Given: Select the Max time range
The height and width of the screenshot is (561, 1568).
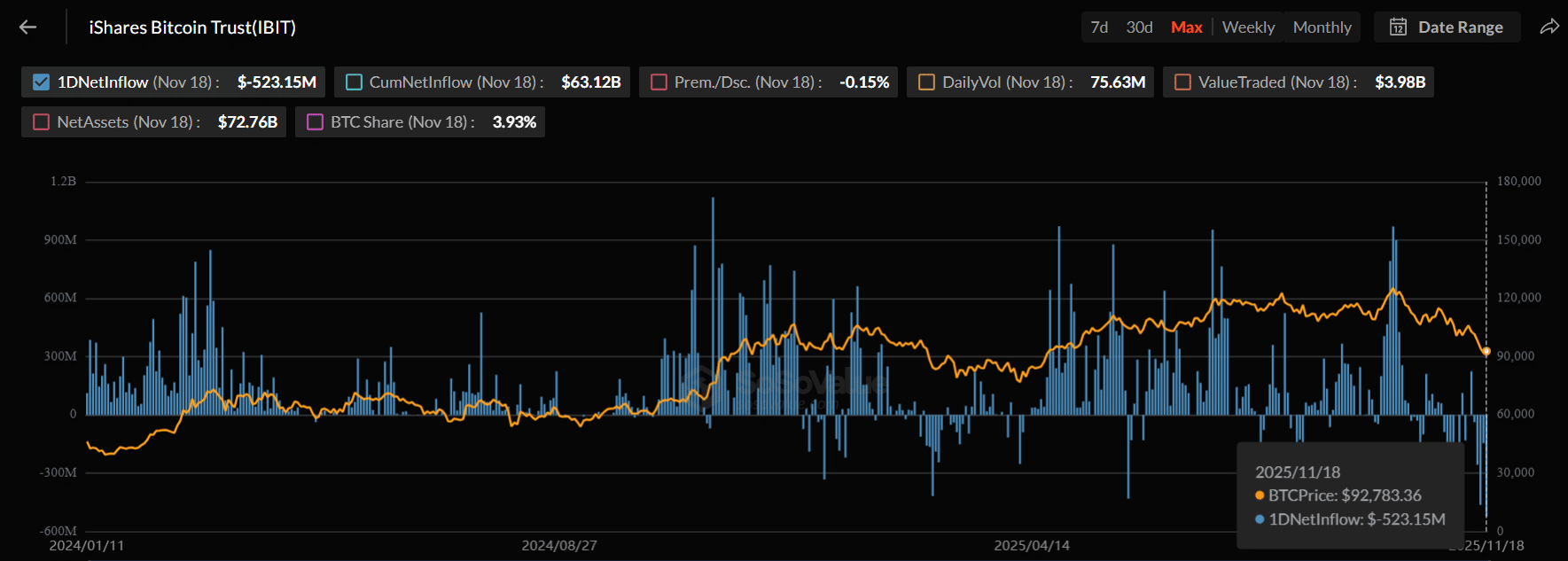Looking at the screenshot, I should click(x=1186, y=27).
